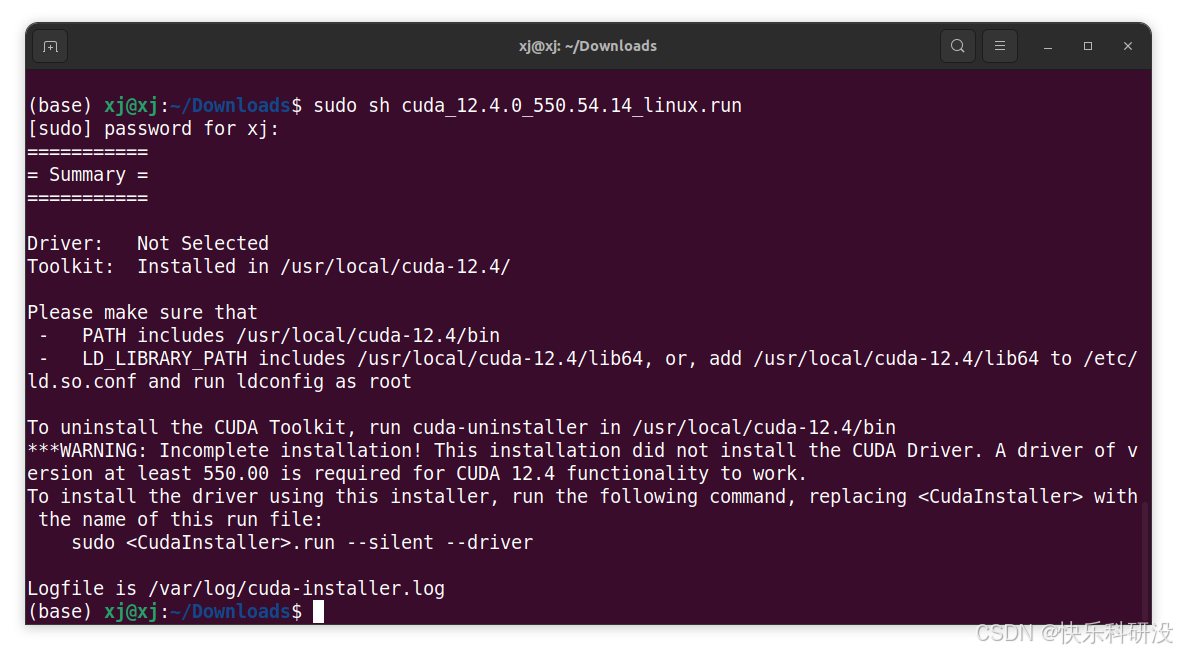Click the /var/log/cuda-installer.log path
The image size is (1177, 653).
297,588
